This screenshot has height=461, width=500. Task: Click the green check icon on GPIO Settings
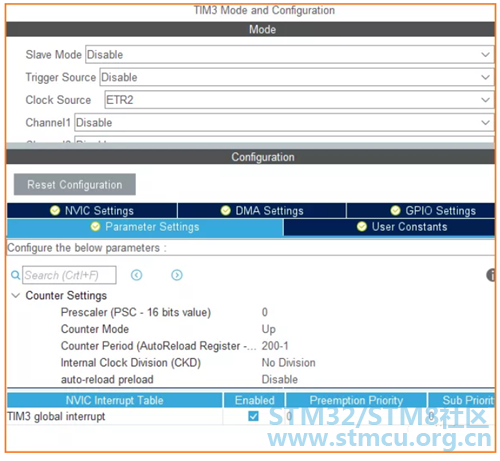(396, 211)
